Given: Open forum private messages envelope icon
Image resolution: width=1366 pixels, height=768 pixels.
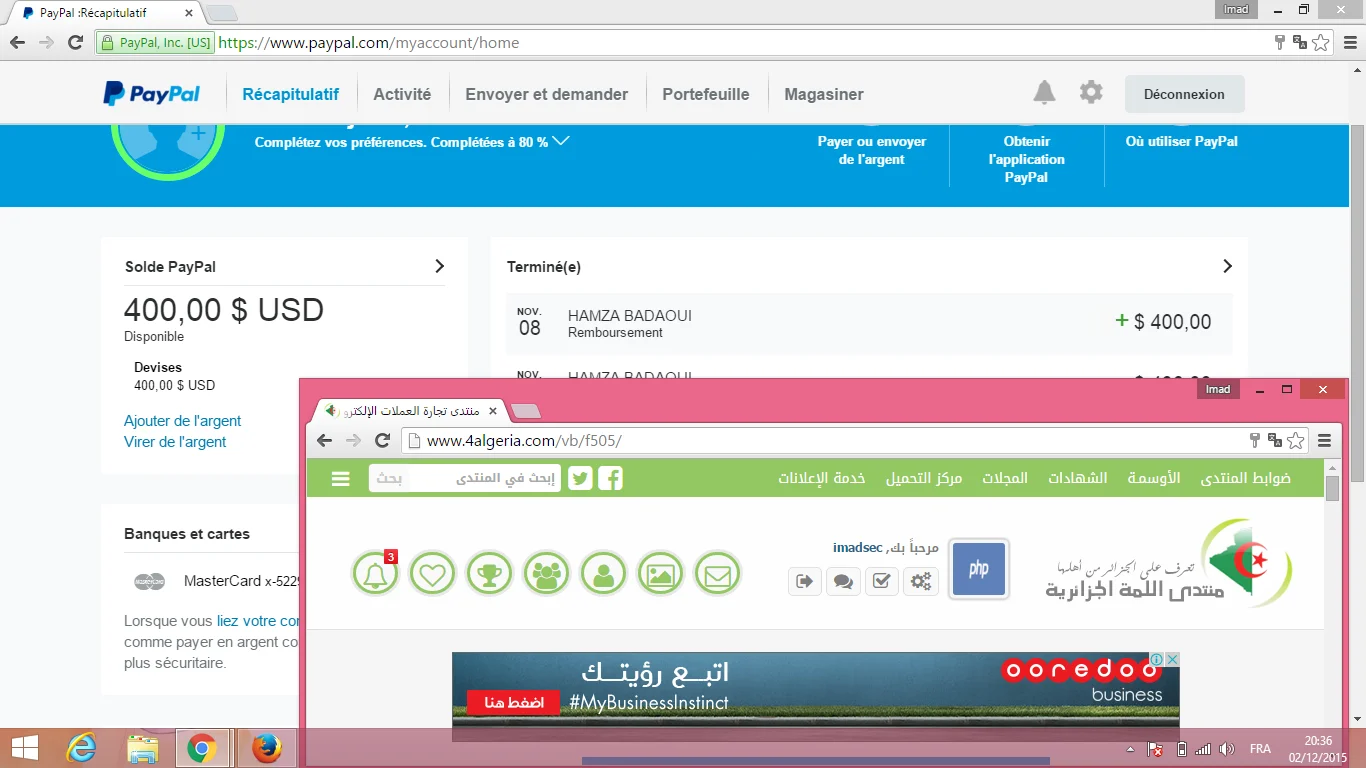Looking at the screenshot, I should [x=717, y=574].
